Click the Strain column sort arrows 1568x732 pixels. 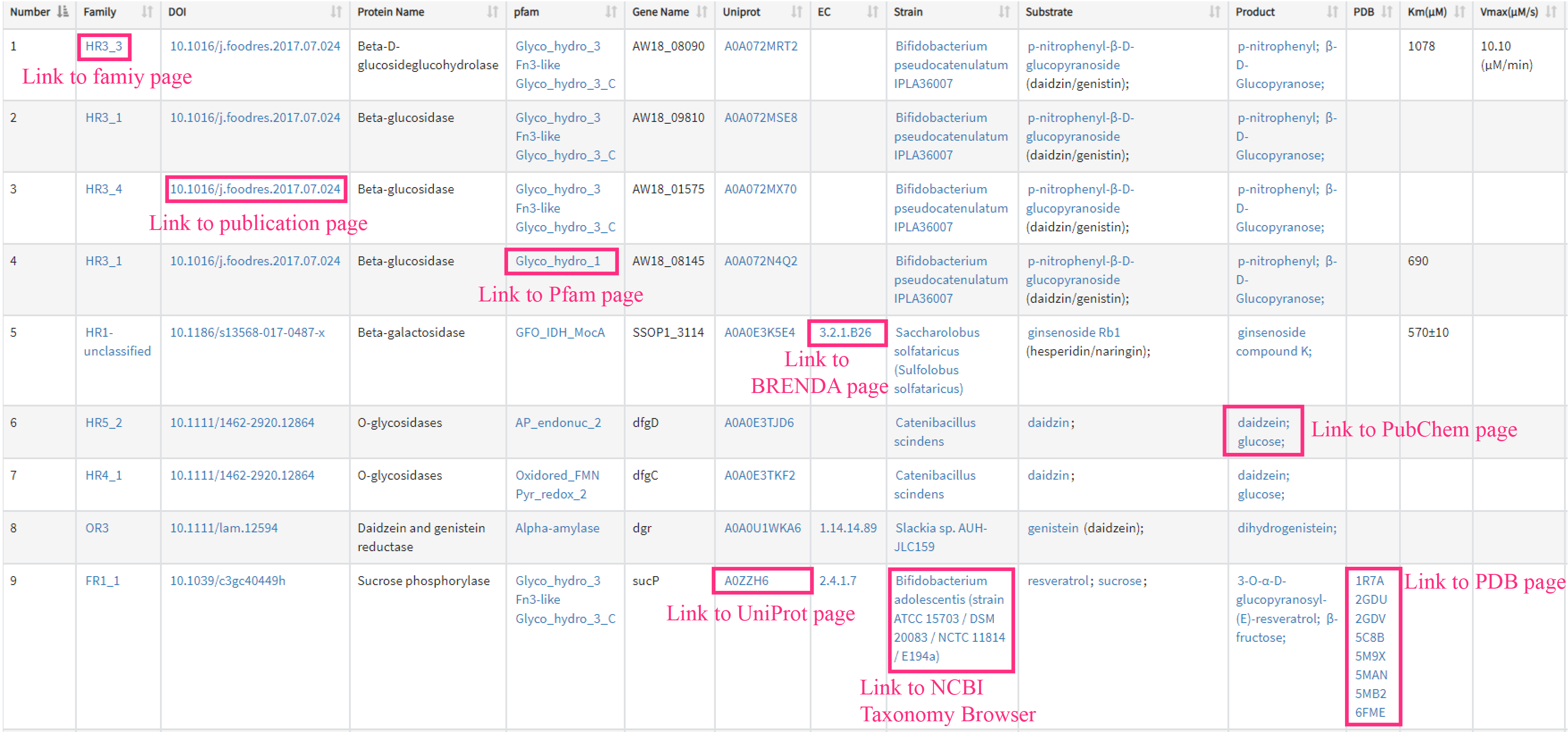[1004, 12]
